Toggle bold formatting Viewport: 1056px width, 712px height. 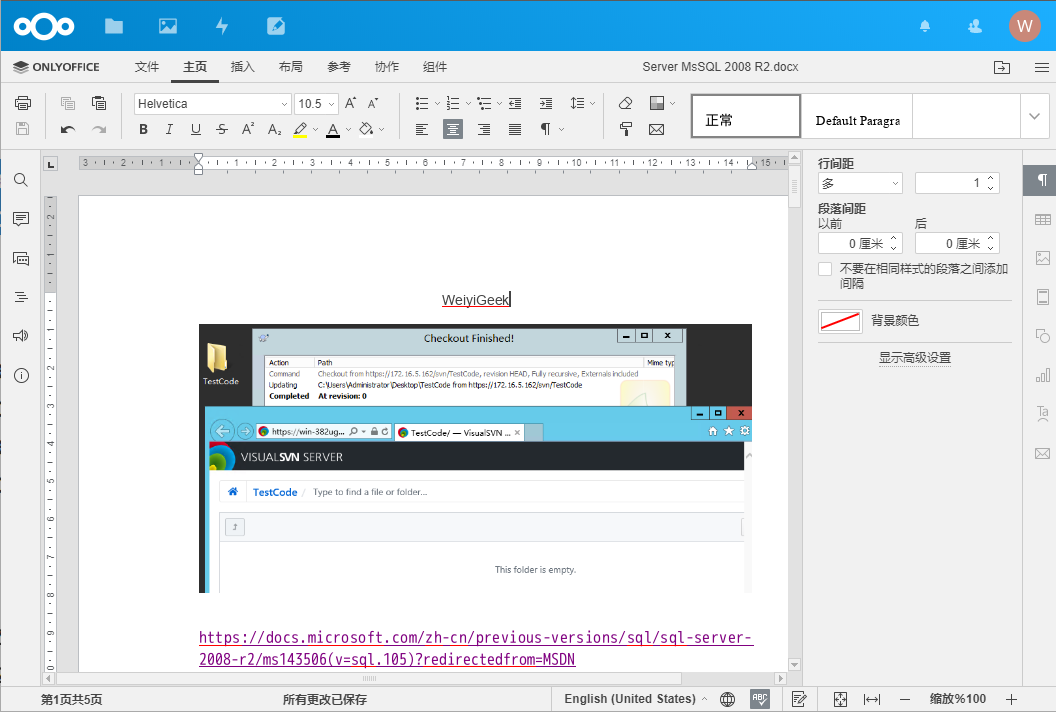tap(143, 129)
